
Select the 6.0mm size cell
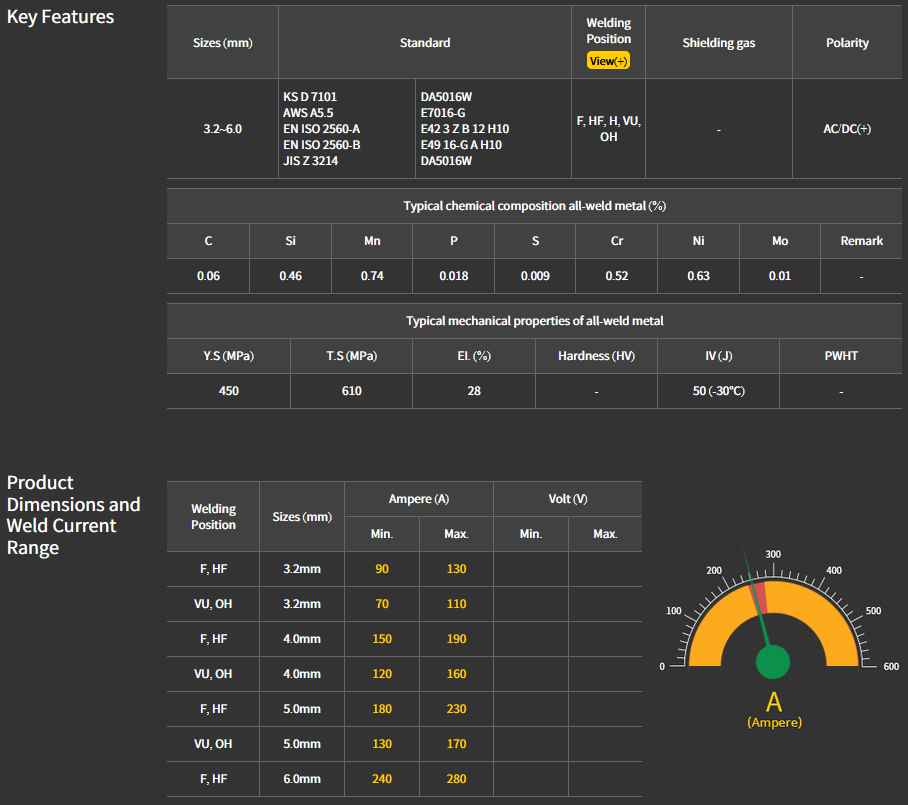click(301, 779)
